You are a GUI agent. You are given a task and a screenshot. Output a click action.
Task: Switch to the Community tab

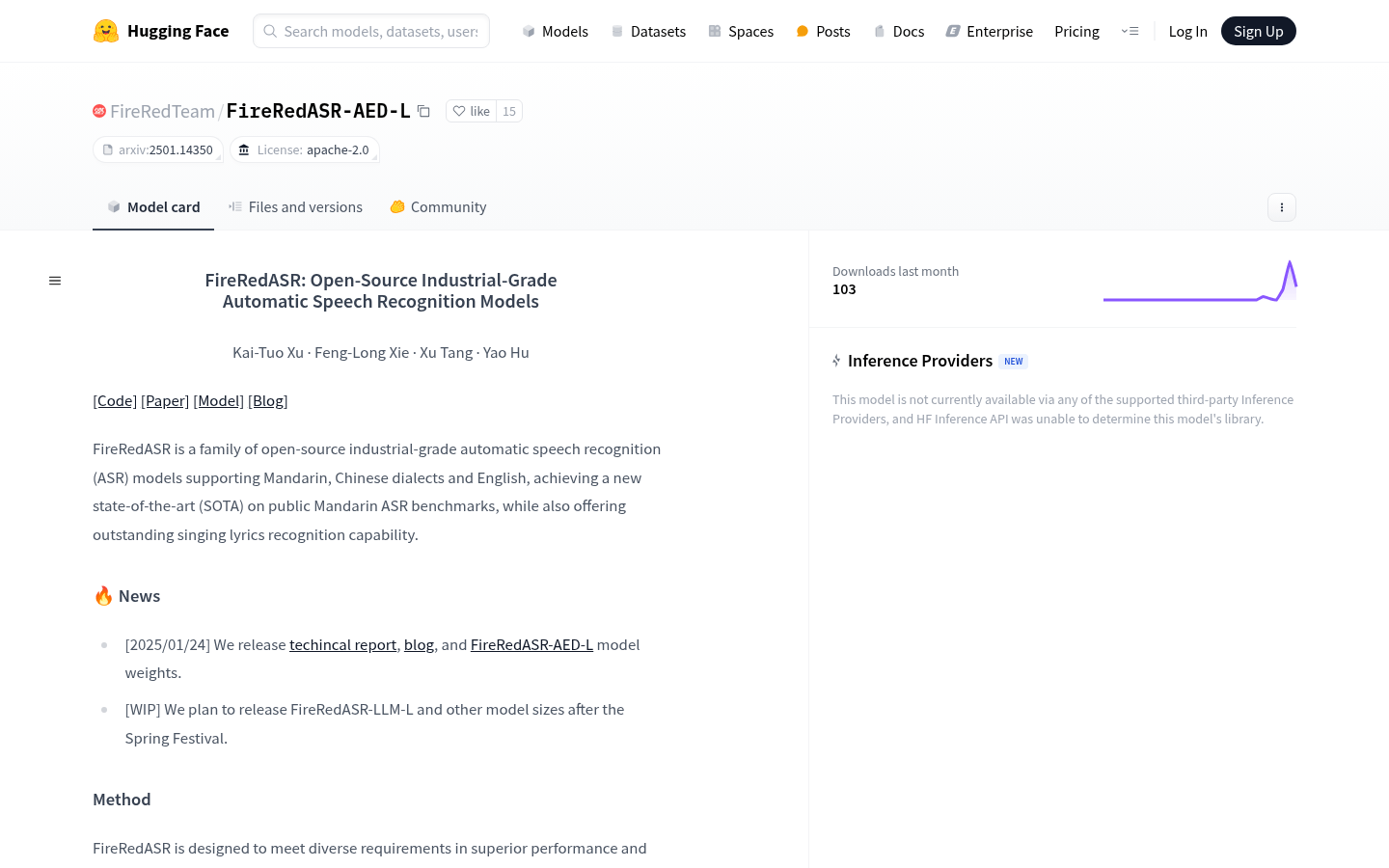438,206
